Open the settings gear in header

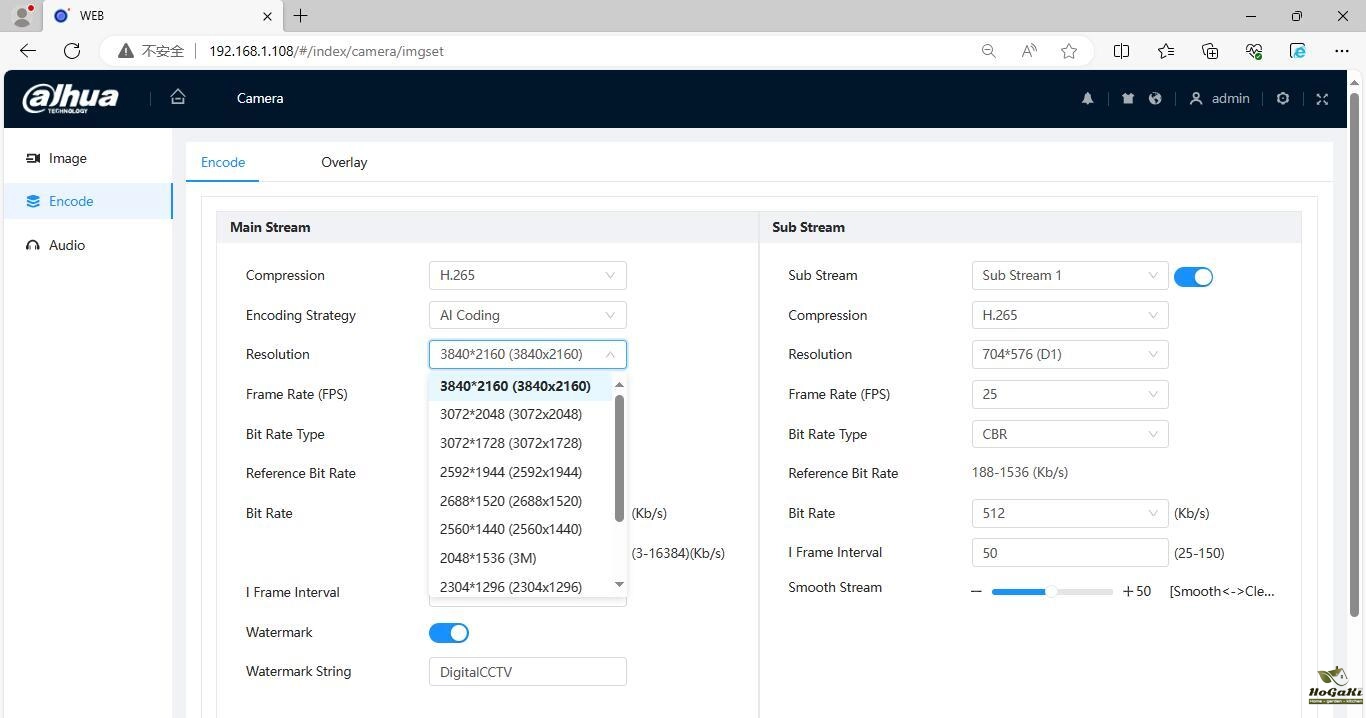click(1282, 98)
